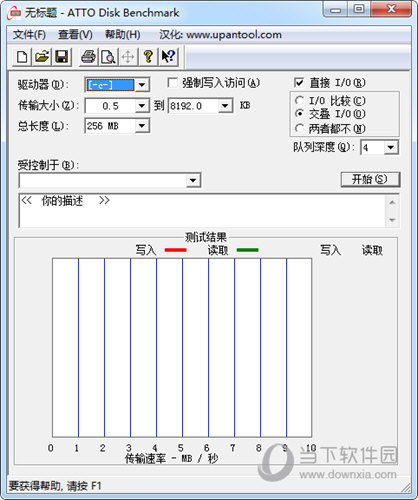Click the Save floppy disk icon

pyautogui.click(x=62, y=57)
